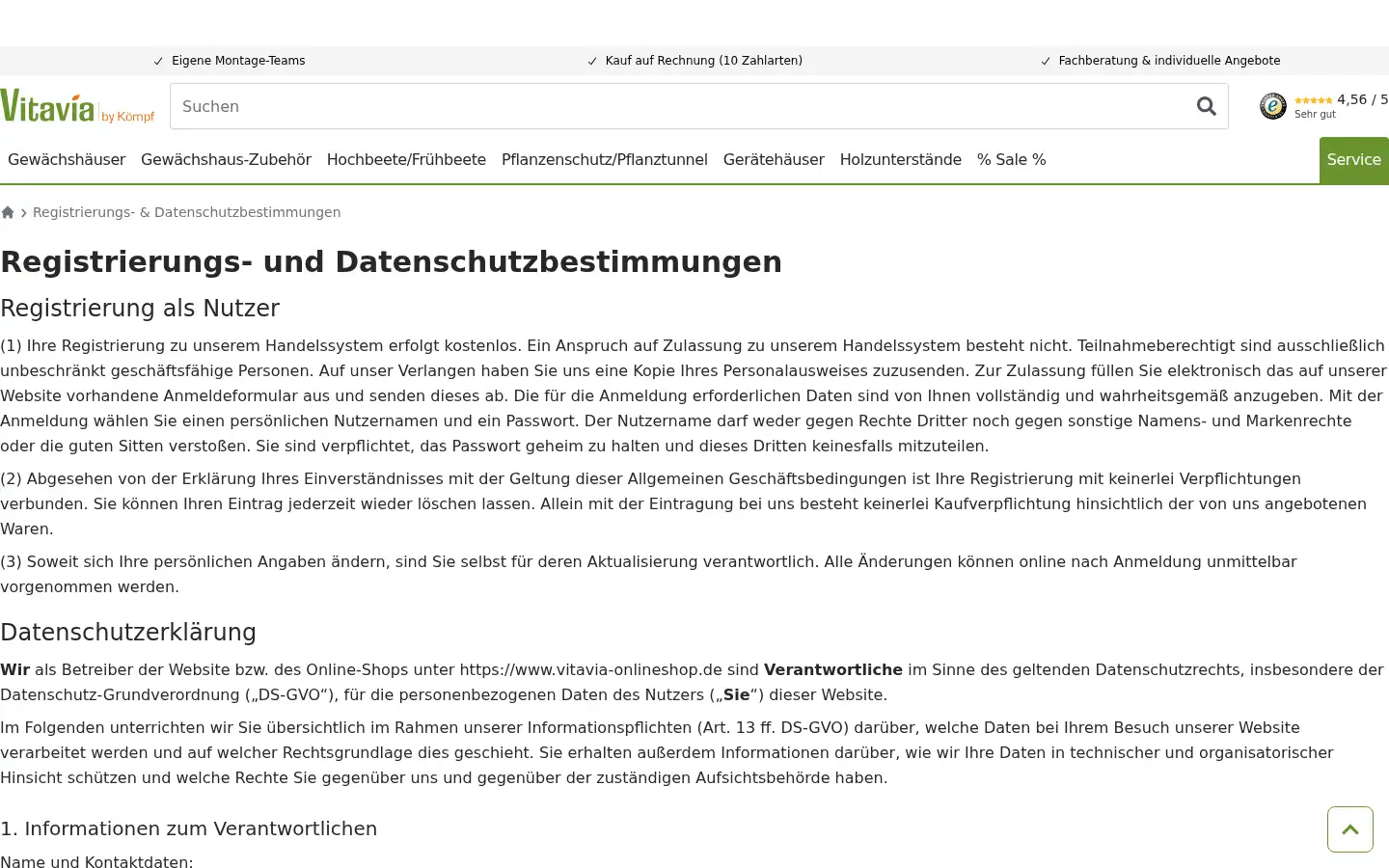The width and height of the screenshot is (1389, 868).
Task: Open the Trusted Shops rating badge
Action: click(1273, 106)
